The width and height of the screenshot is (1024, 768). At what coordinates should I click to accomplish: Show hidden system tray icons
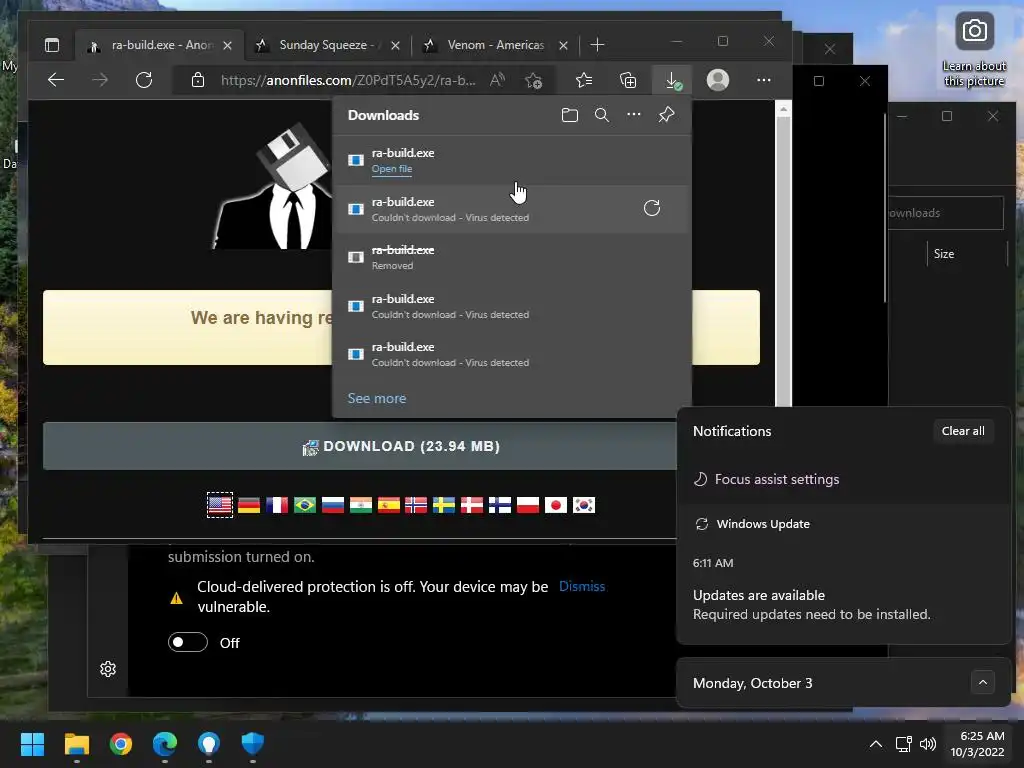point(876,744)
